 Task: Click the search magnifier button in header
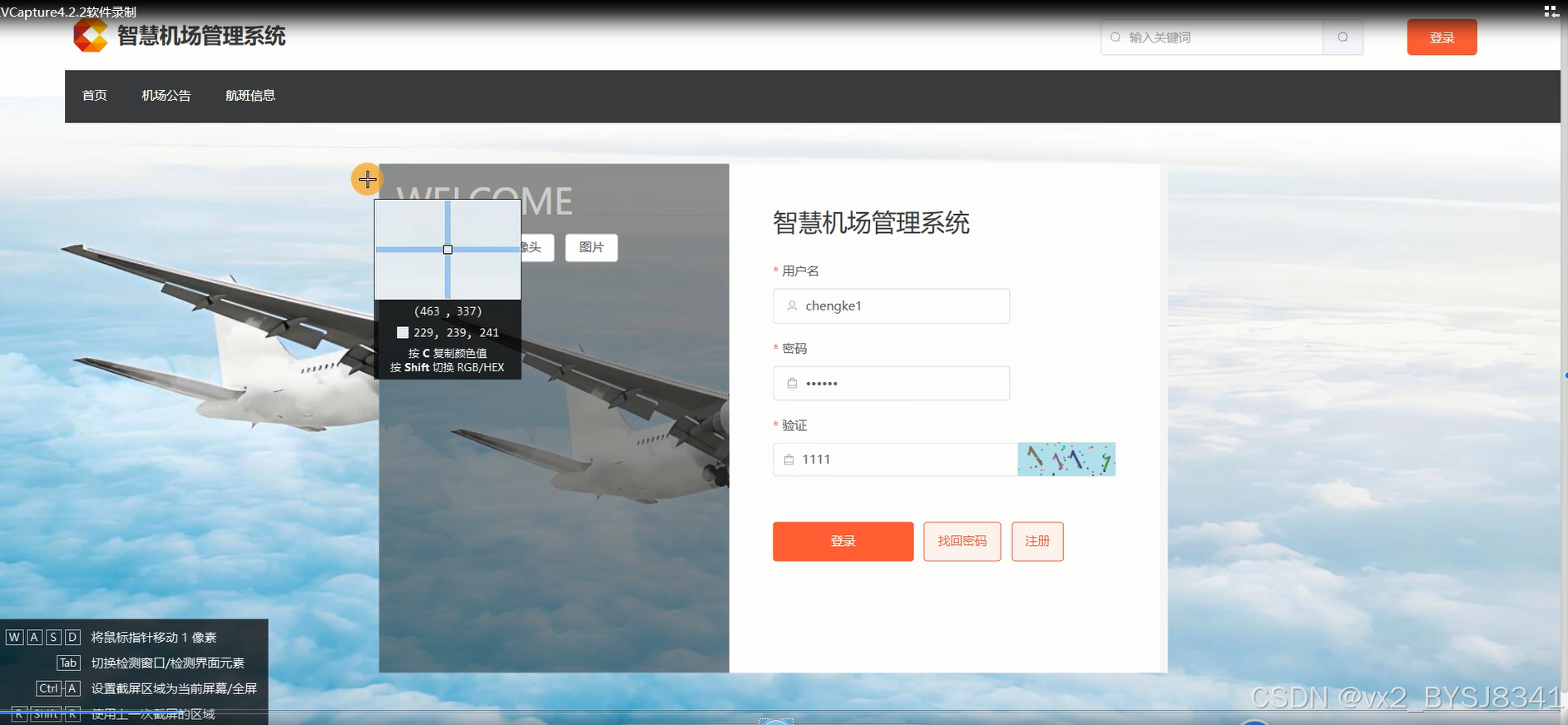click(1343, 37)
